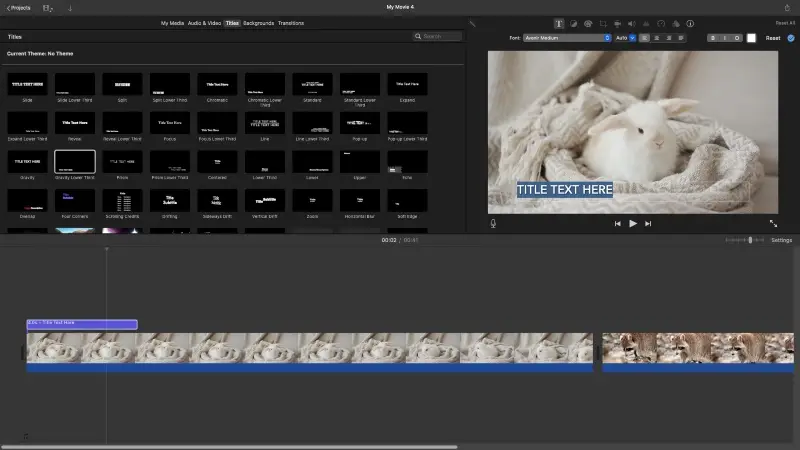
Task: Click the voiceover microphone icon
Action: click(493, 223)
